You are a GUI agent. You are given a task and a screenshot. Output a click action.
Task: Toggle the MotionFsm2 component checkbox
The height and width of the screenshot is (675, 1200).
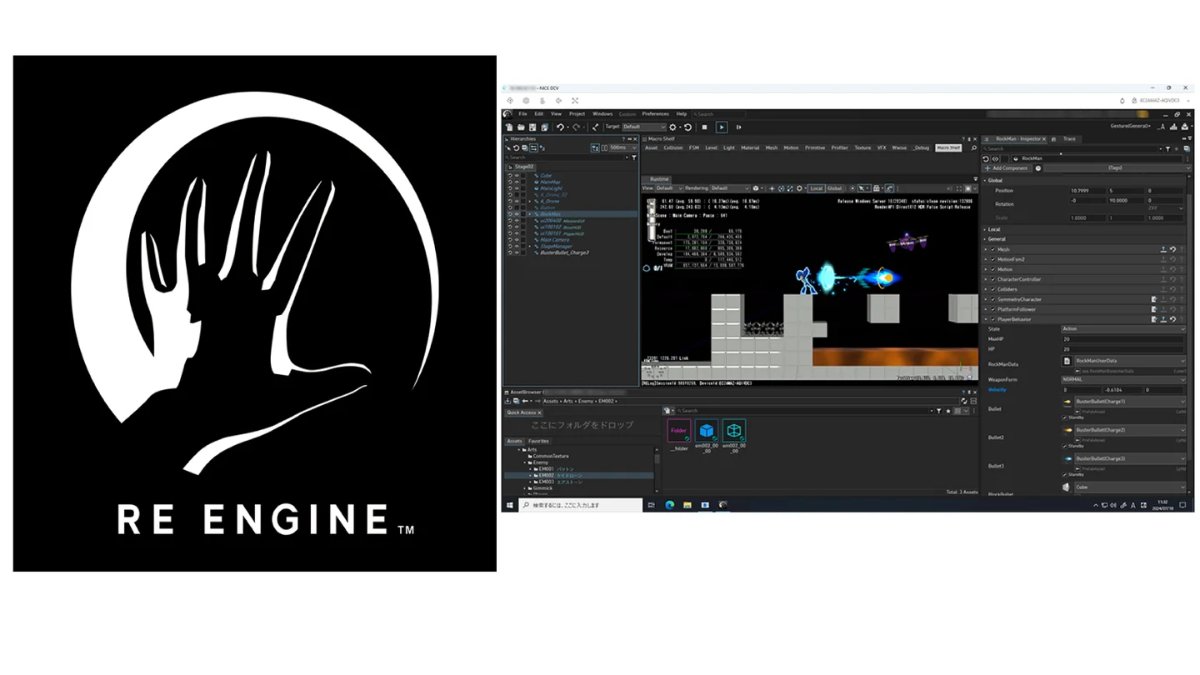[993, 259]
